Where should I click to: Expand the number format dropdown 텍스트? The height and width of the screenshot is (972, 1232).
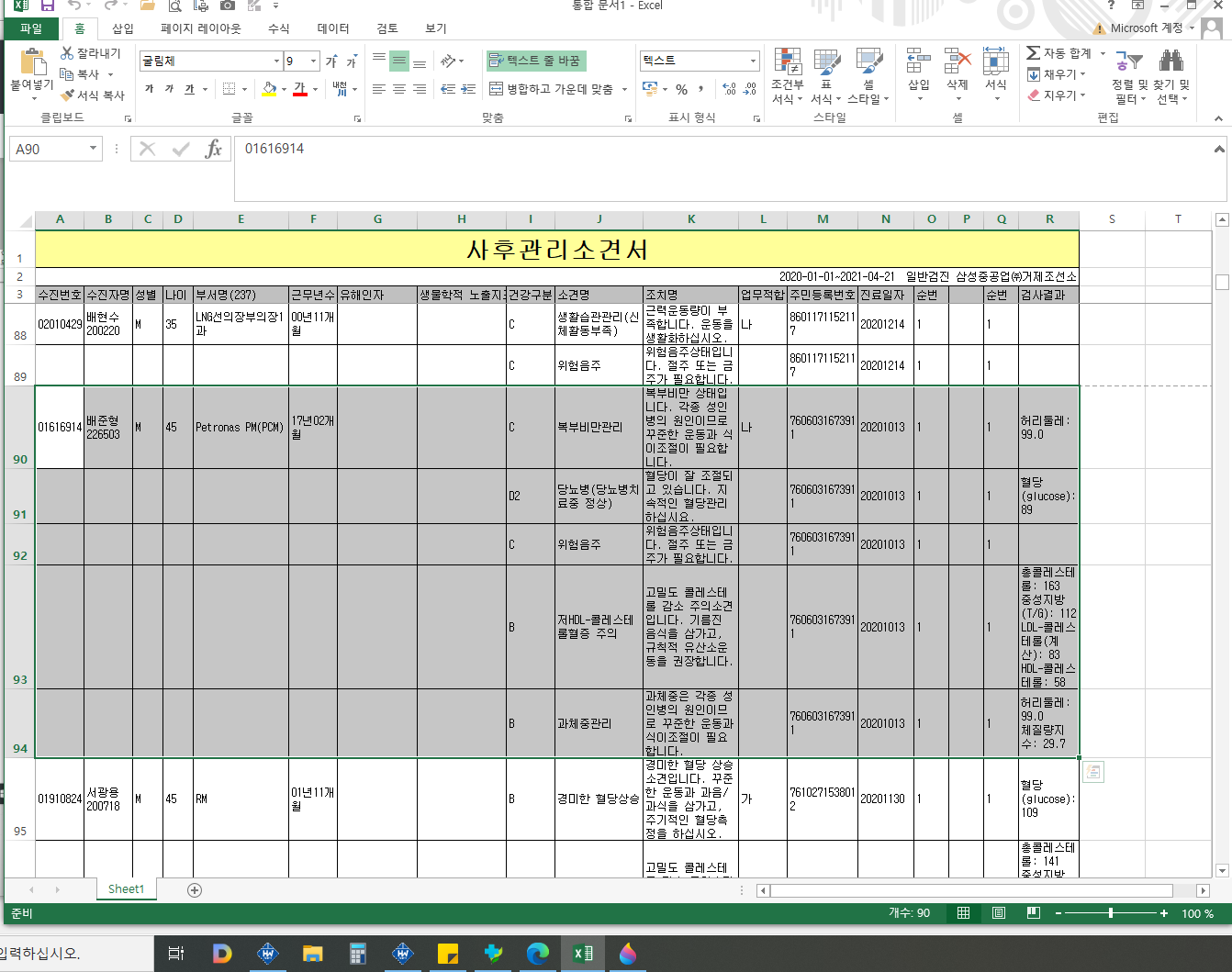coord(753,61)
